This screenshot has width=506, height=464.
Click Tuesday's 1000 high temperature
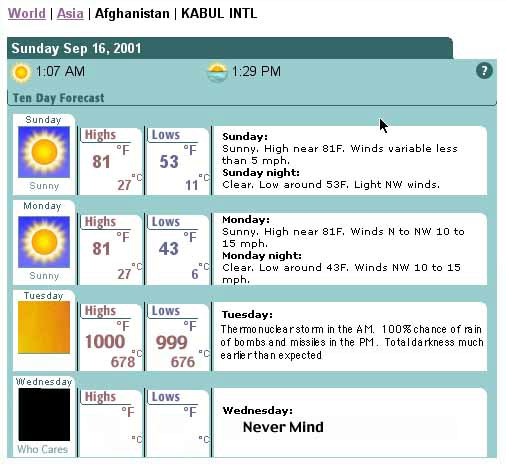tap(105, 342)
